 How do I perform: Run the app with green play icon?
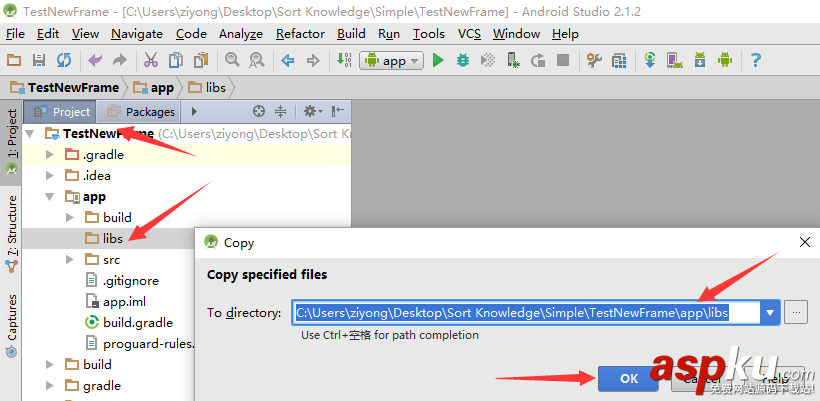(x=438, y=60)
